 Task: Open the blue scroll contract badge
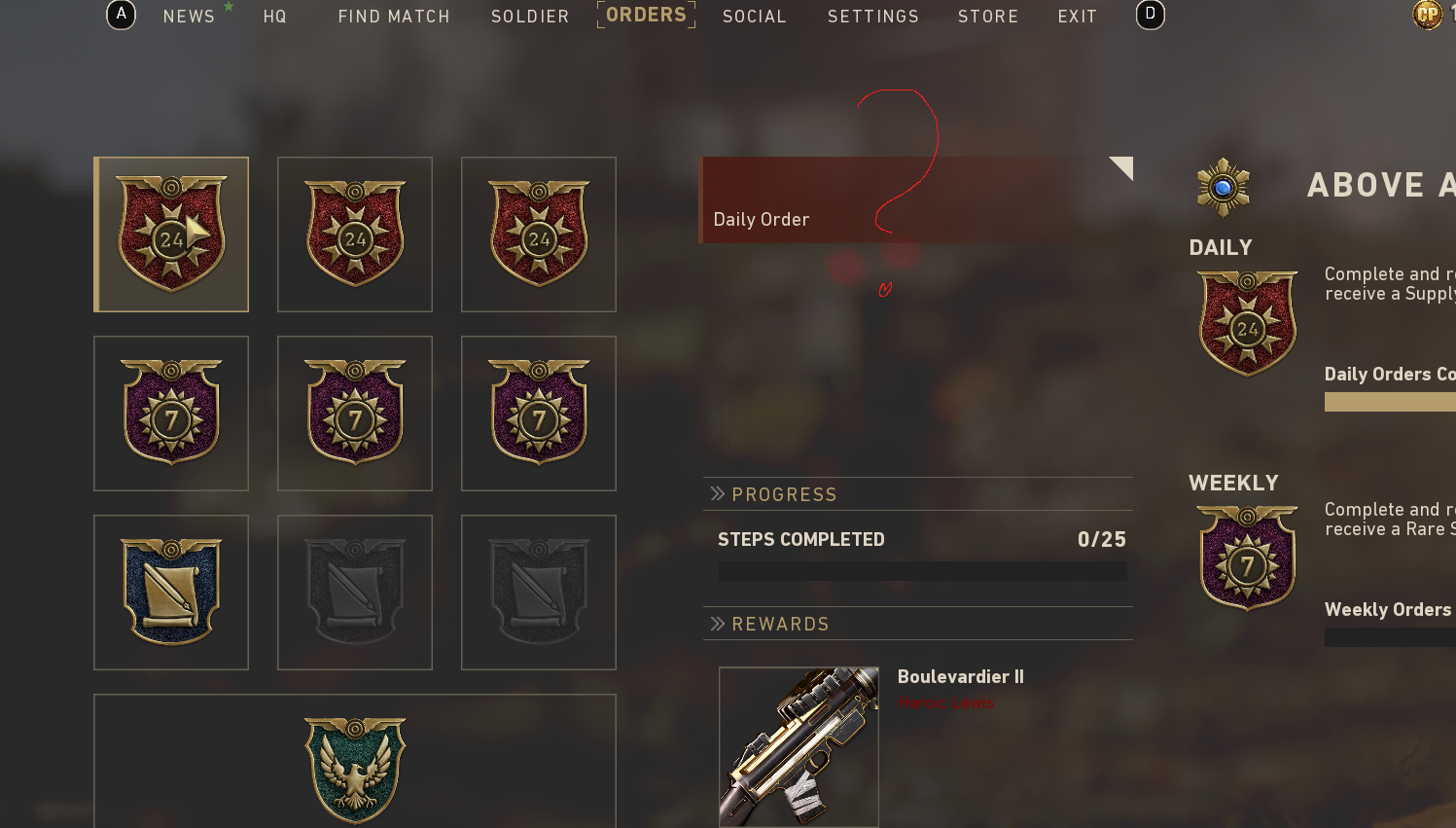tap(171, 593)
